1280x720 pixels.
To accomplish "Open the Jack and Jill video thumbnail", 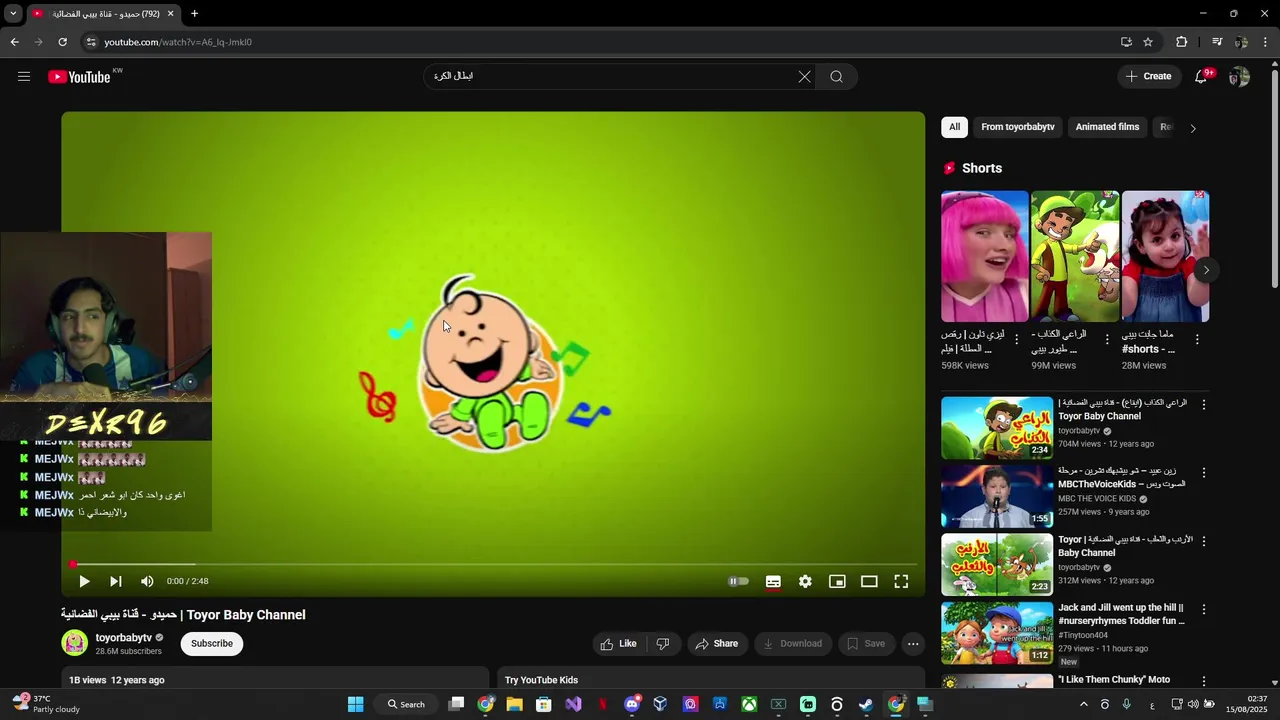I will pos(997,632).
